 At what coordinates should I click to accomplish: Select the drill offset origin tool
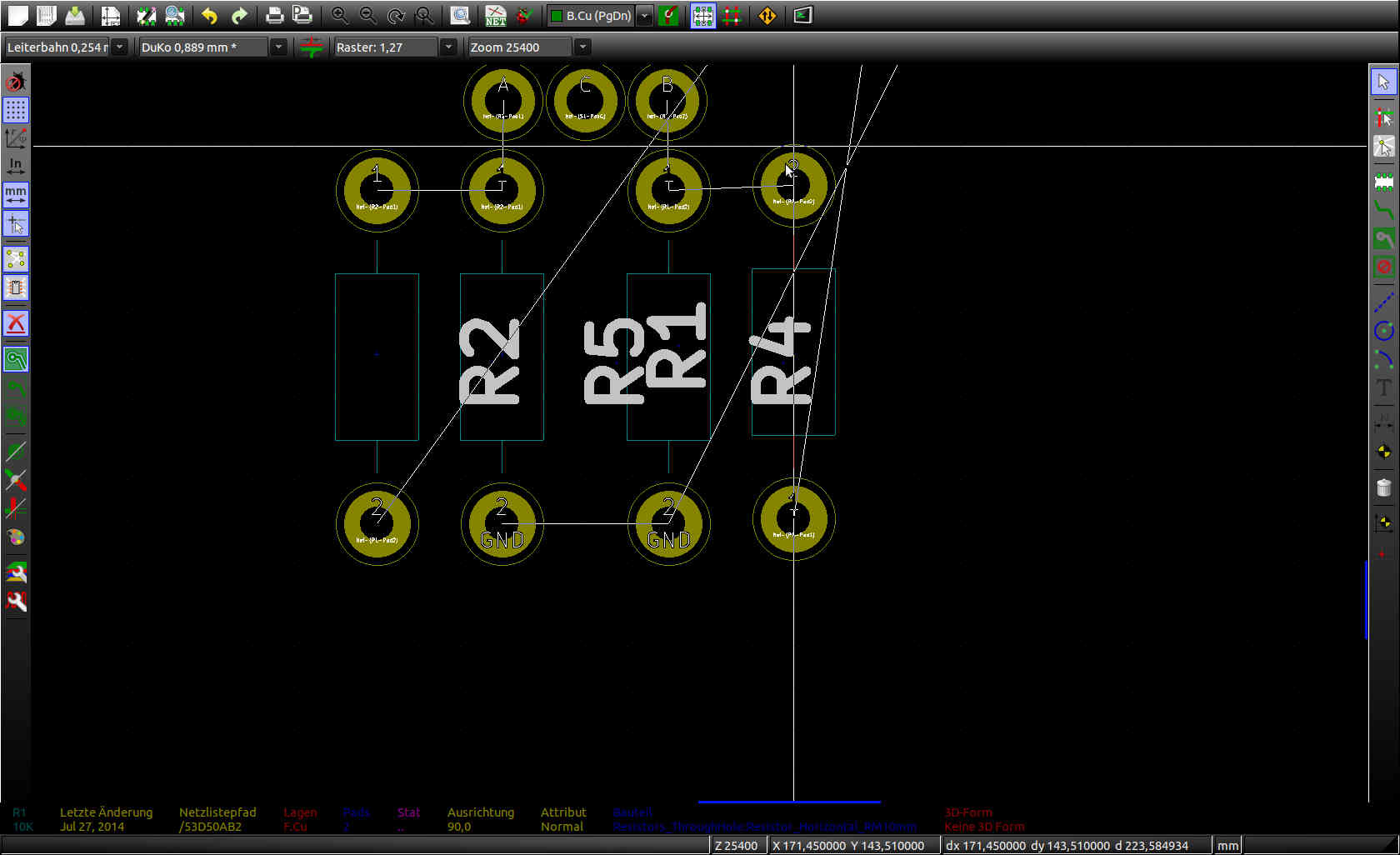tap(1383, 523)
